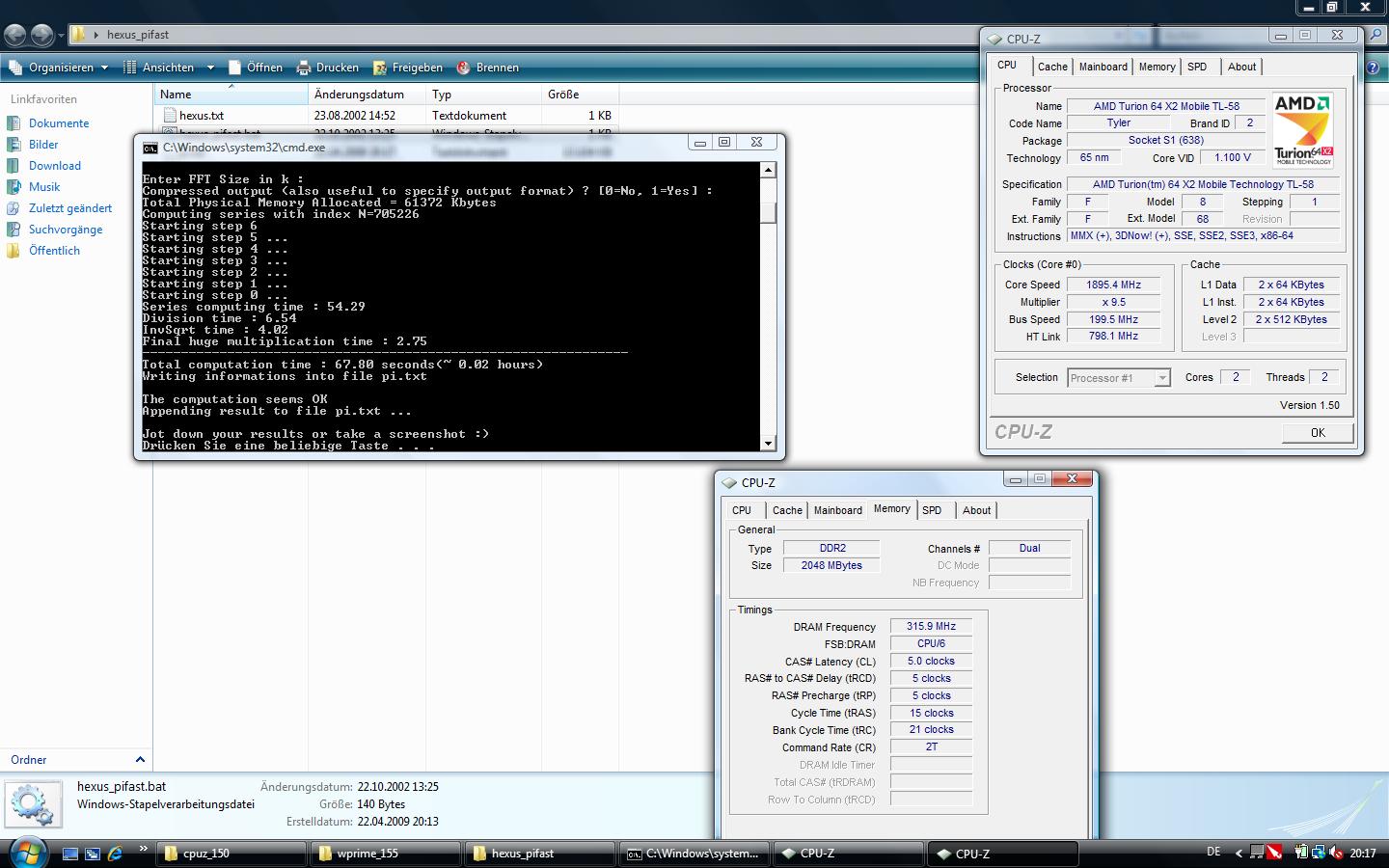Click hexus_pifast.bat details pane icon
1389x868 pixels.
tap(33, 804)
